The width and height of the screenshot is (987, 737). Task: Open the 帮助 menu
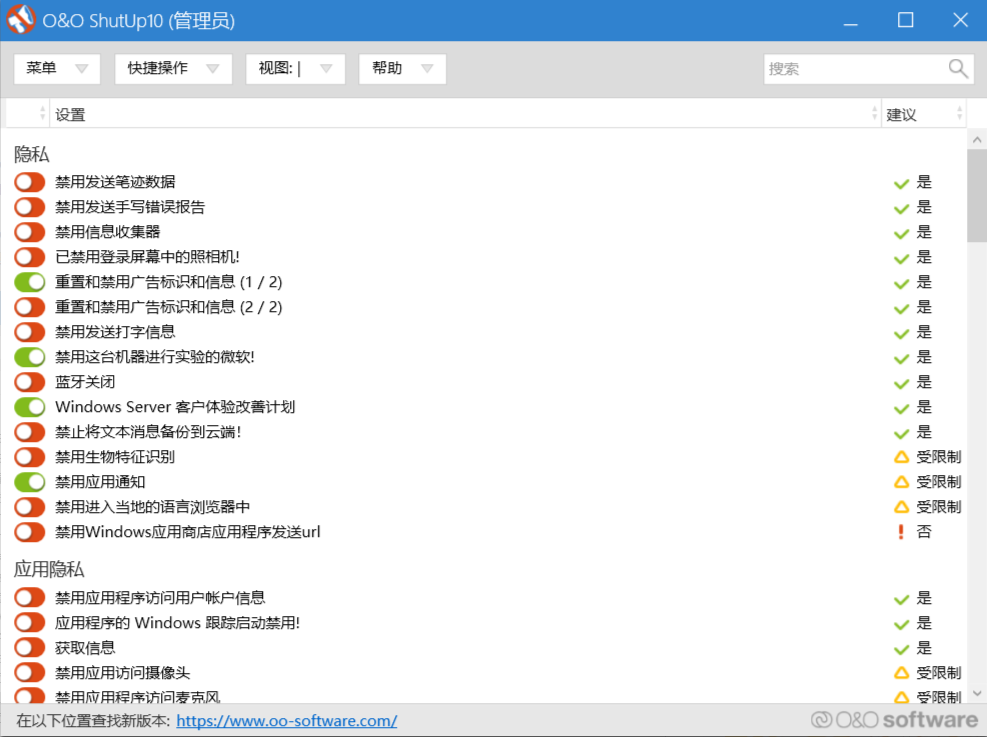pos(402,69)
